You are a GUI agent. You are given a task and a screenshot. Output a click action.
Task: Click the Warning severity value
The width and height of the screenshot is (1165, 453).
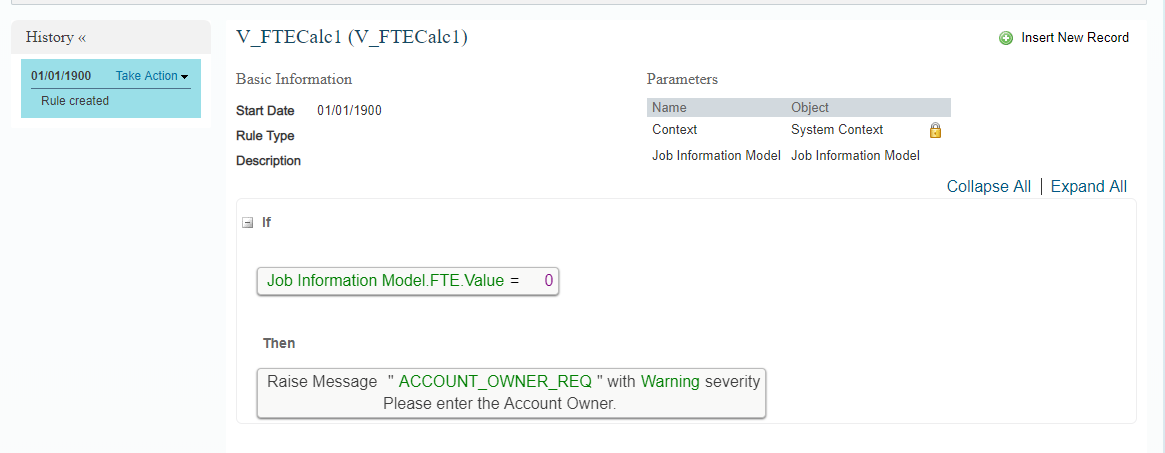click(x=670, y=382)
